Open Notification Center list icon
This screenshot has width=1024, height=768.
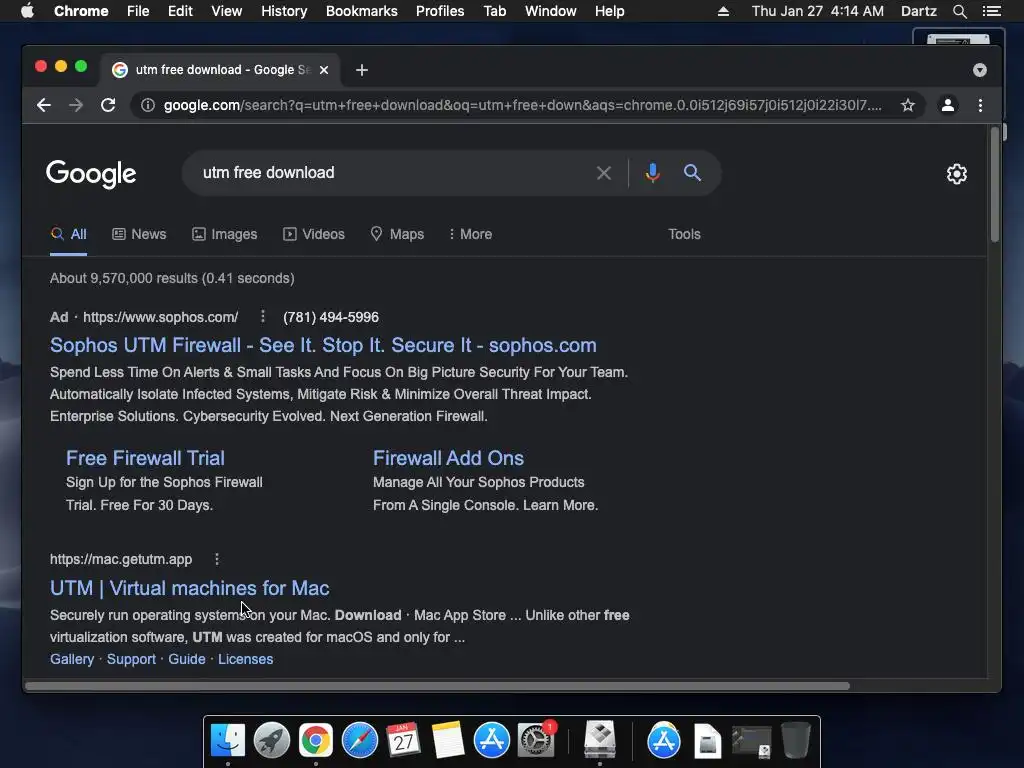click(991, 11)
